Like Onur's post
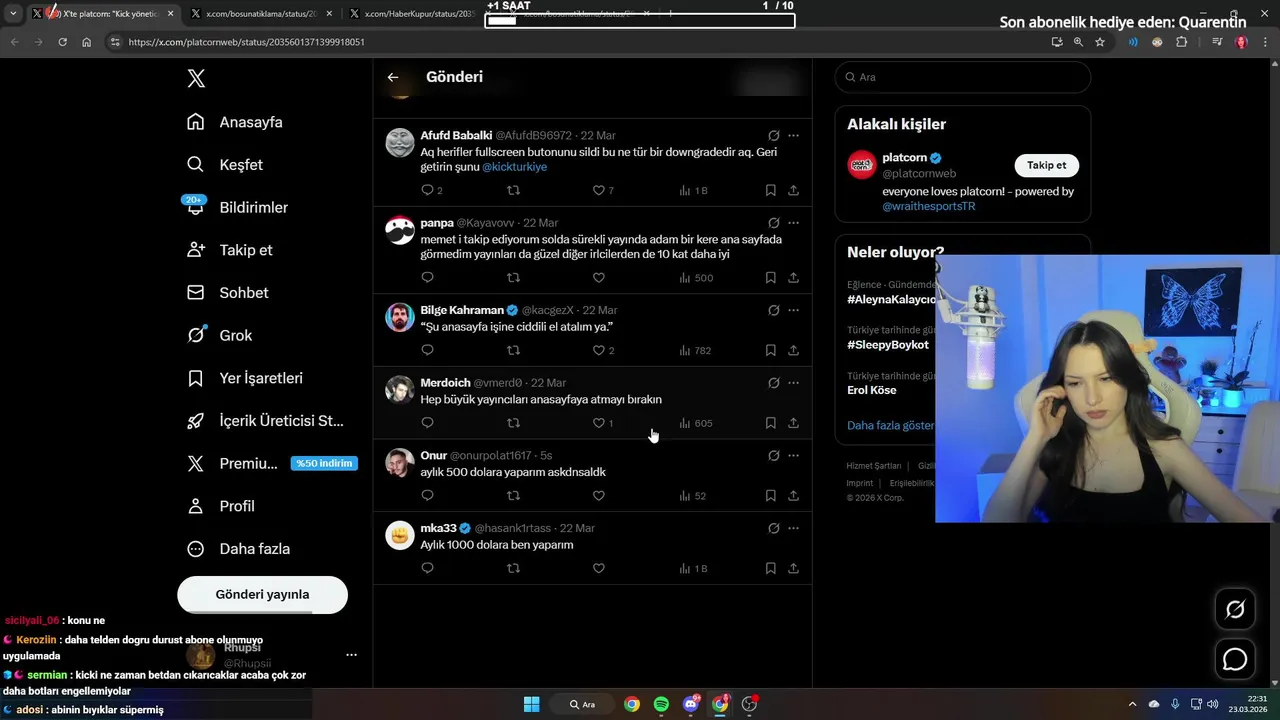Image resolution: width=1280 pixels, height=720 pixels. pos(599,496)
